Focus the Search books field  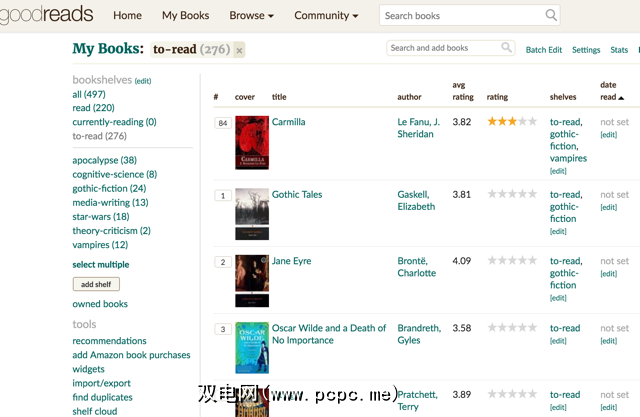462,16
